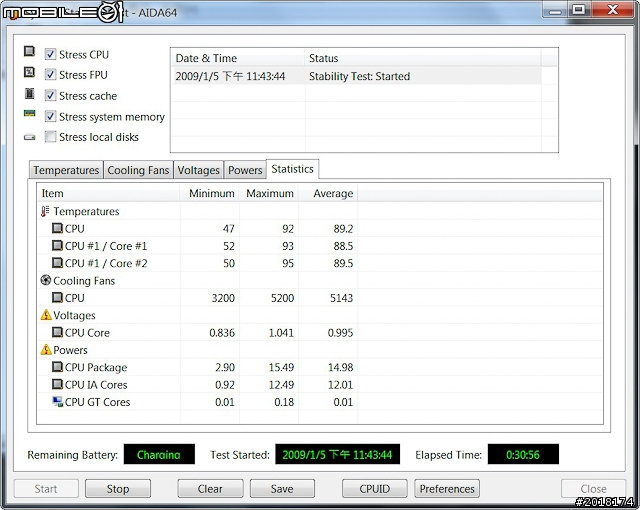Viewport: 640px width, 510px height.
Task: Click the disk icon beside Stress local disks
Action: (29, 137)
